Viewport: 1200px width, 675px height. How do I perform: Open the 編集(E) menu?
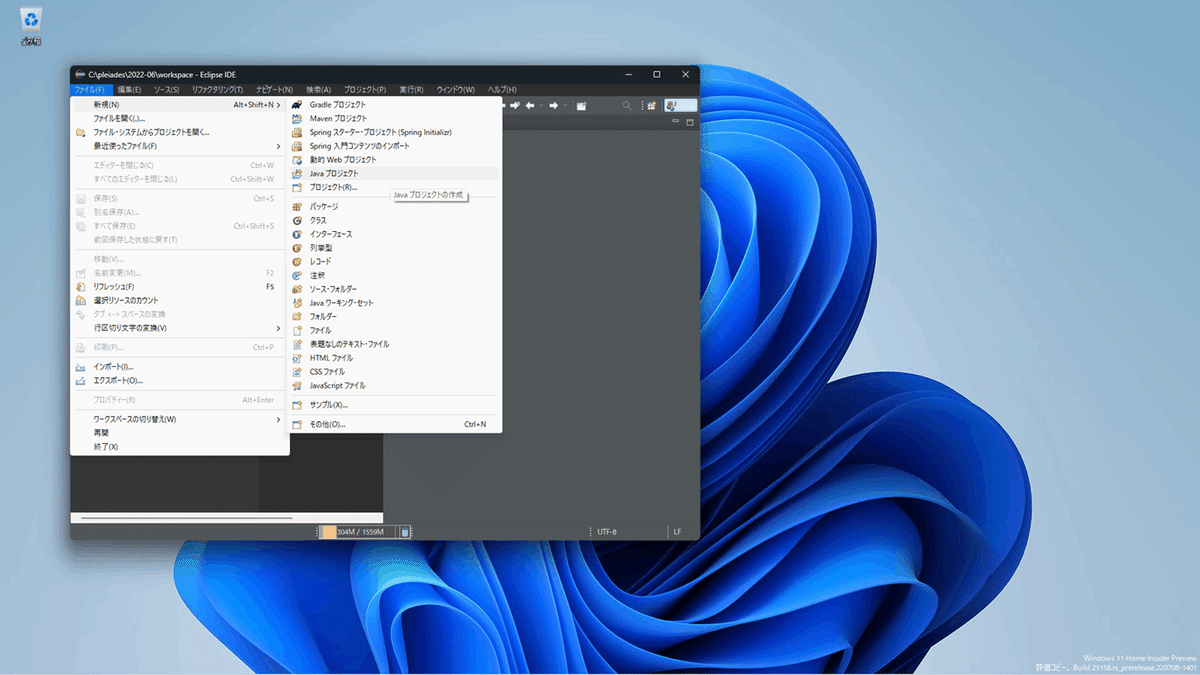129,90
